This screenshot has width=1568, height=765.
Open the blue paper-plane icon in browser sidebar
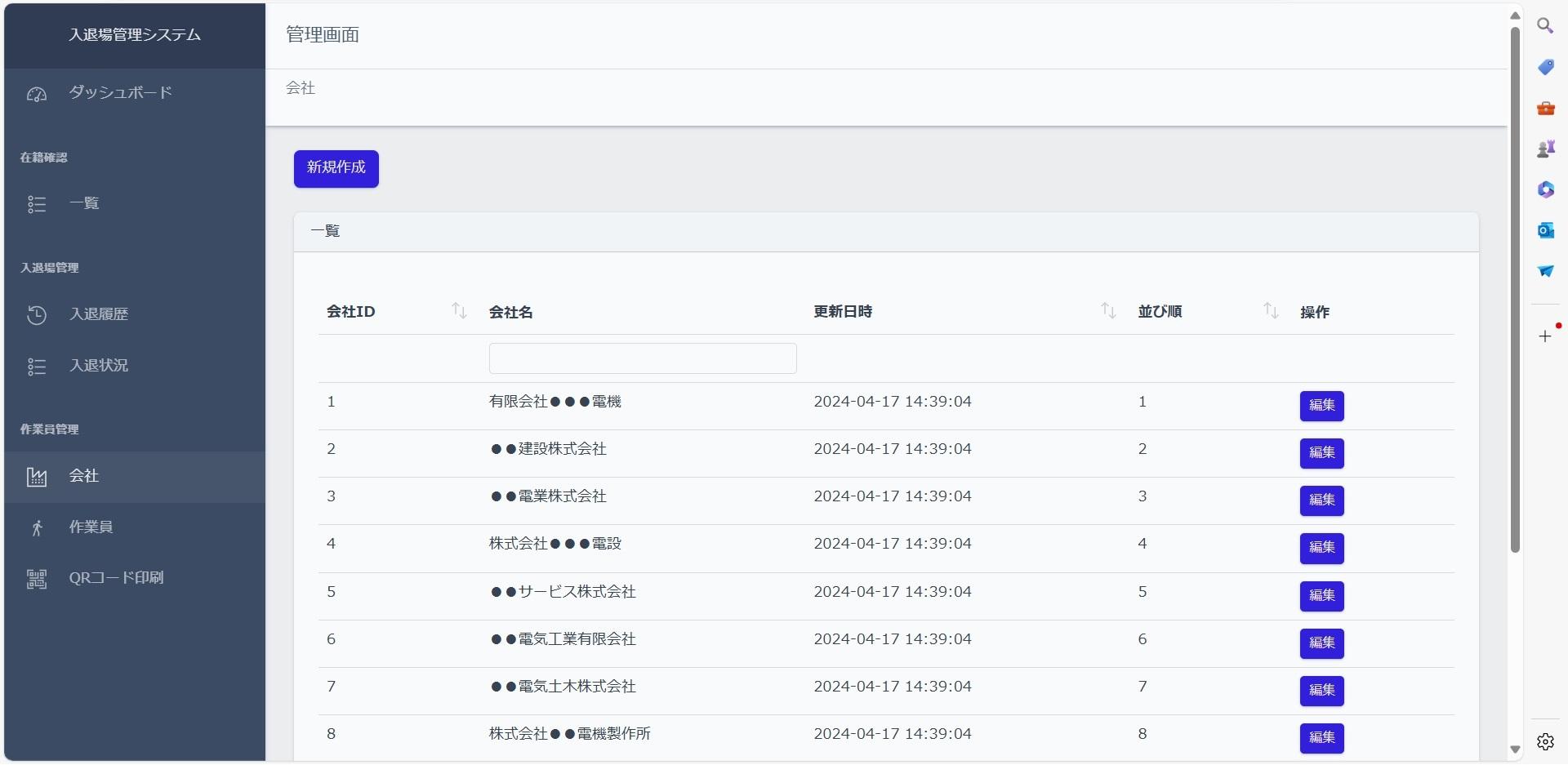[1545, 271]
